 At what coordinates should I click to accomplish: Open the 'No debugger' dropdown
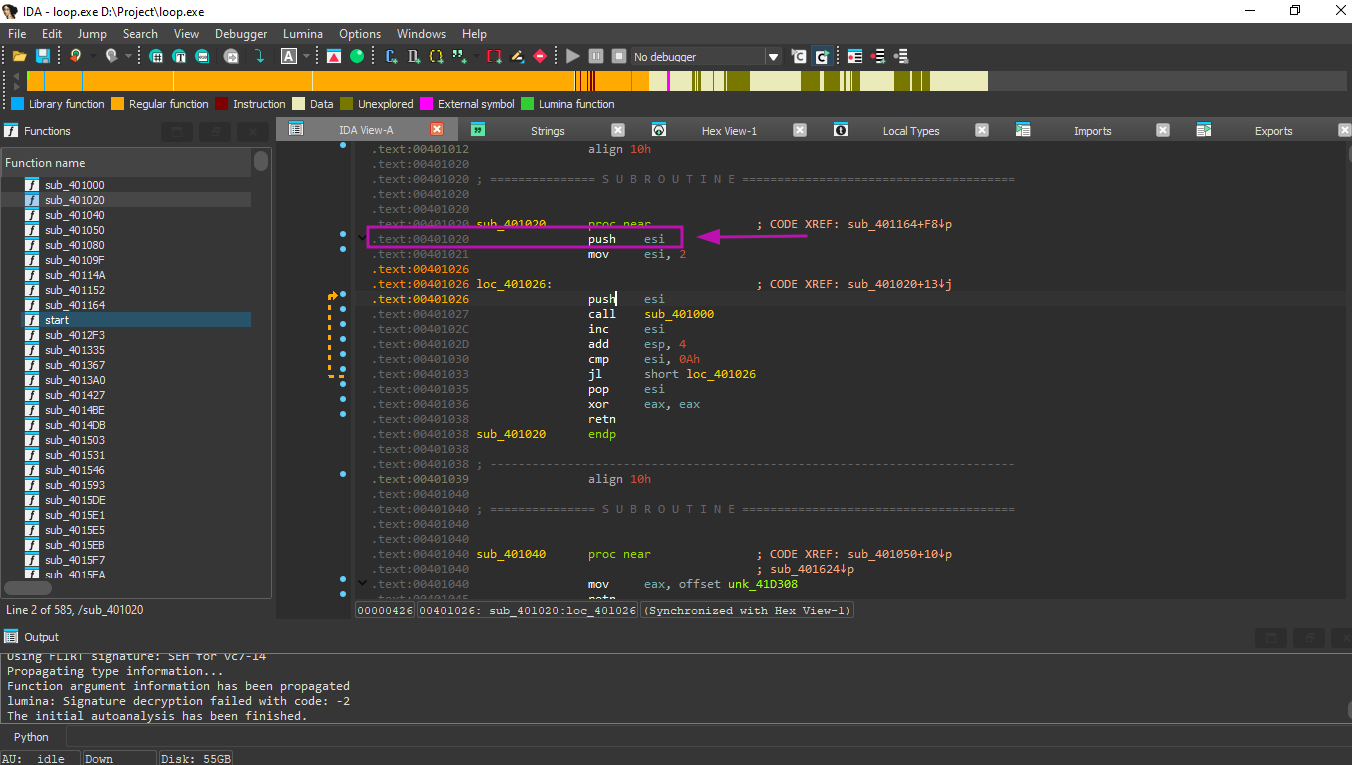pos(772,57)
